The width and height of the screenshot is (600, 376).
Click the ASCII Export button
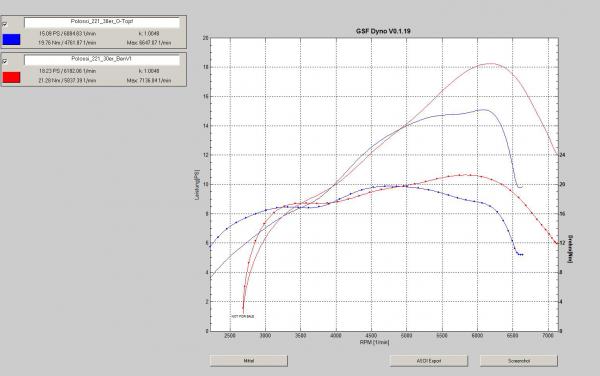pos(429,361)
